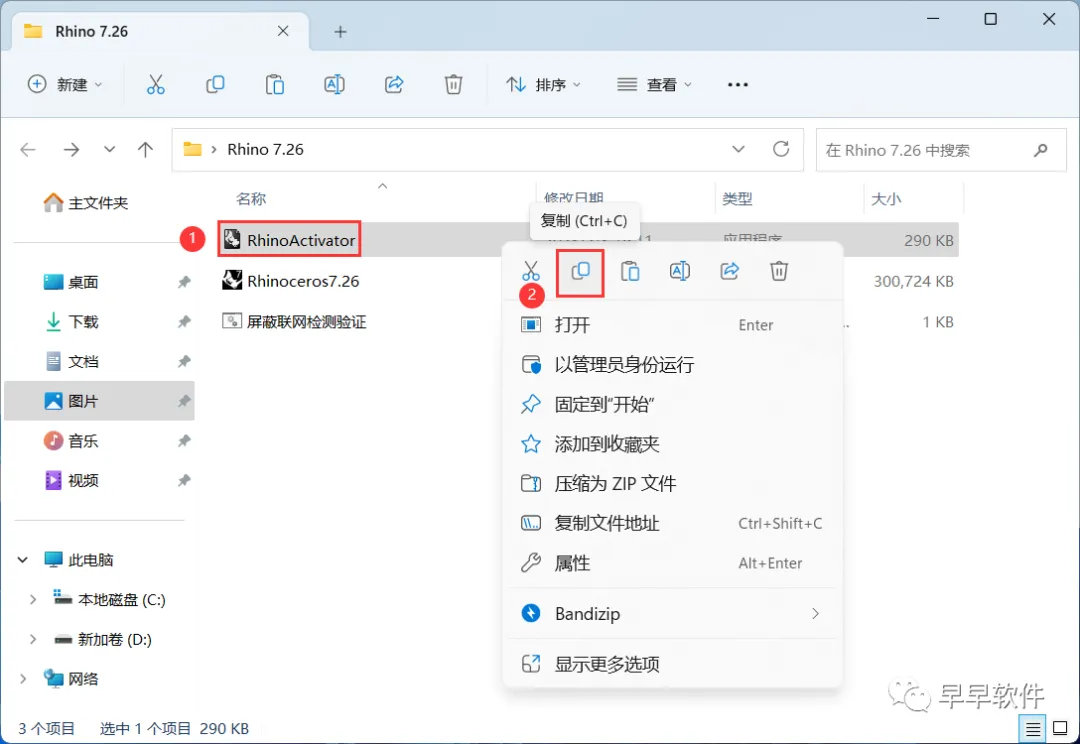Expand the 网络 tree node

point(23,679)
